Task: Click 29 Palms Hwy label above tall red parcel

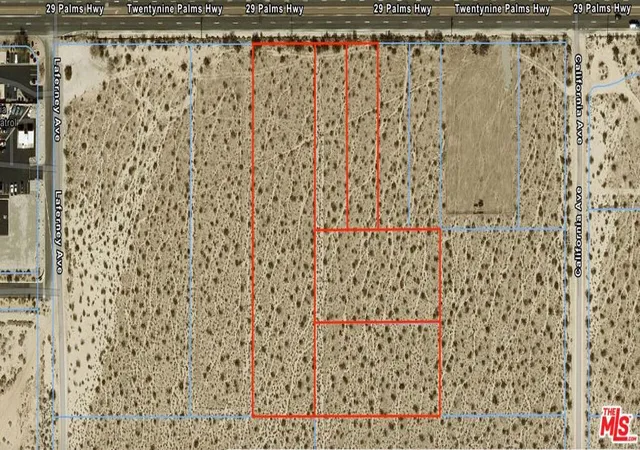Action: coord(275,9)
